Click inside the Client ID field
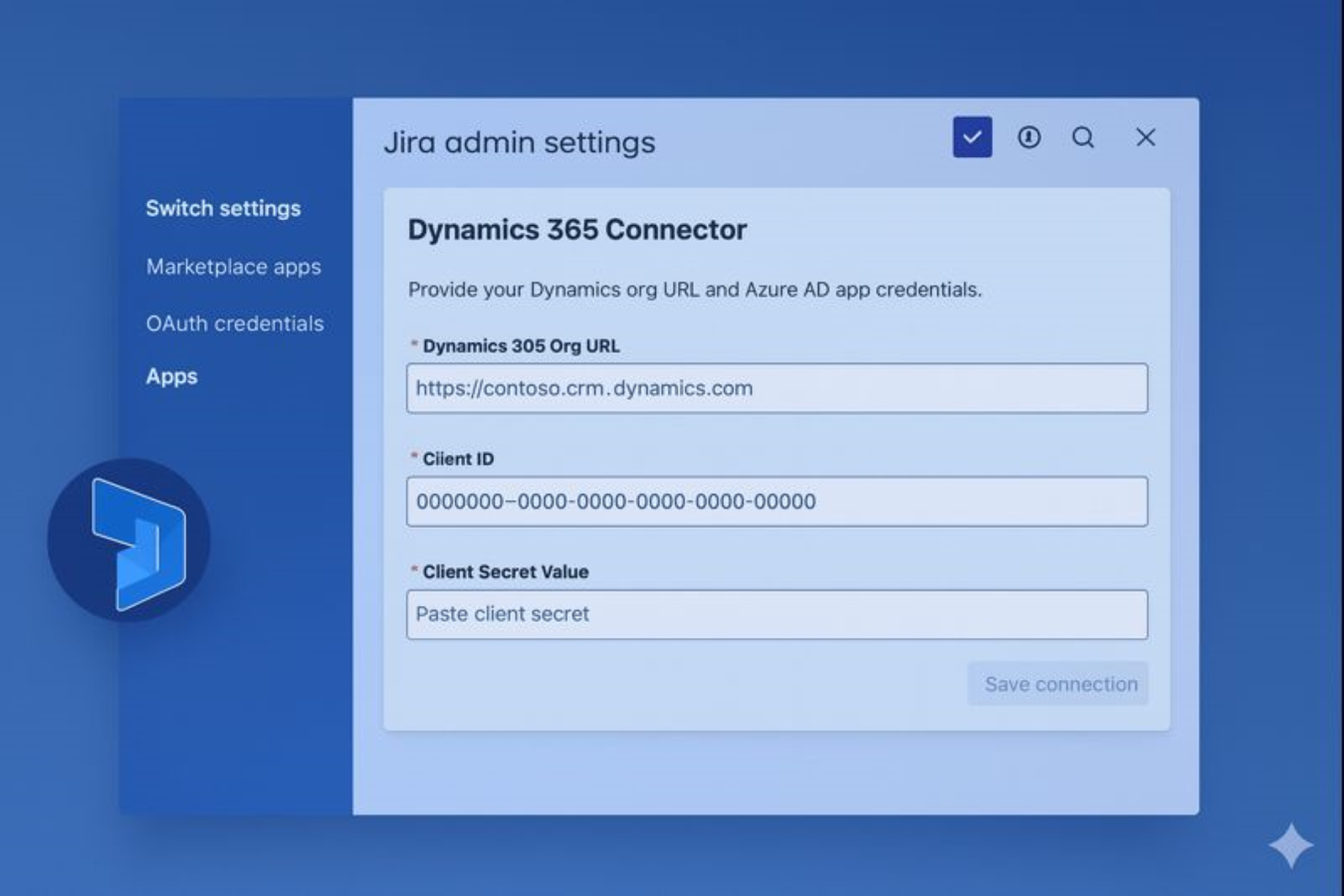The image size is (1344, 896). click(x=777, y=502)
